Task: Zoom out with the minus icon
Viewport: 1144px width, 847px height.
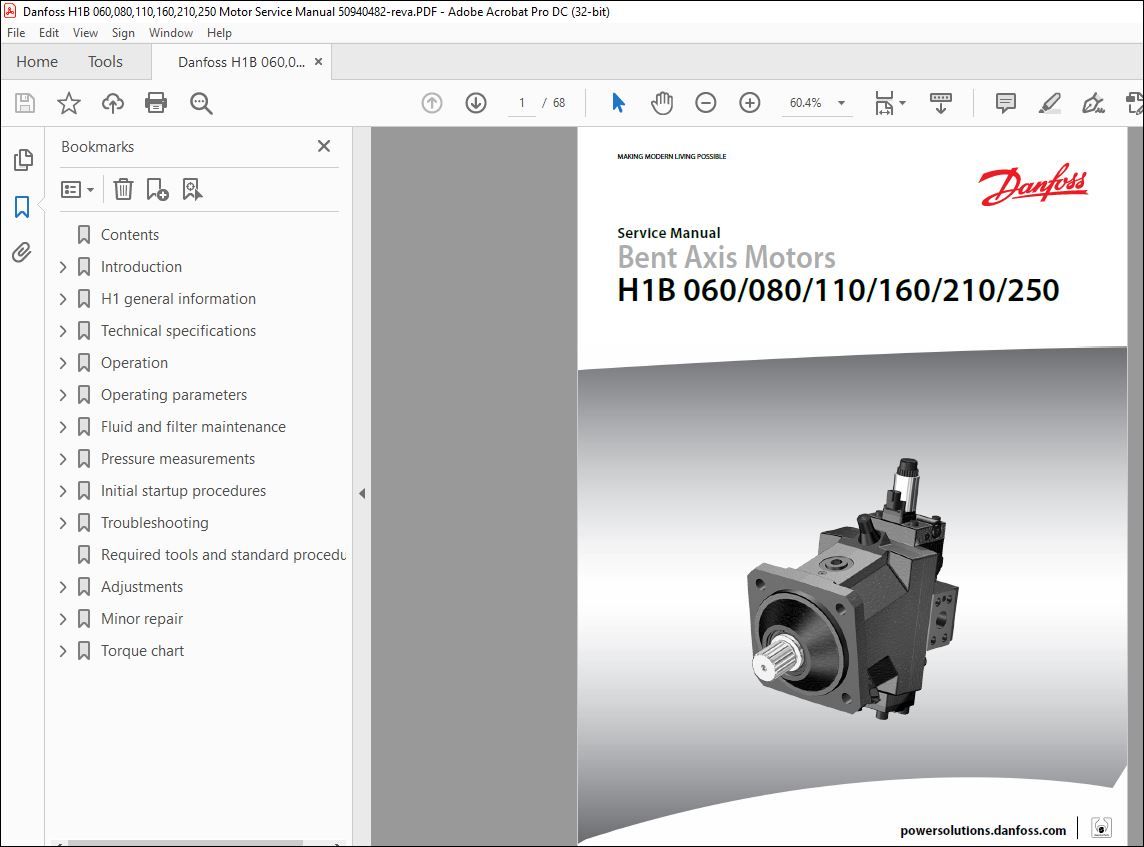Action: tap(705, 102)
